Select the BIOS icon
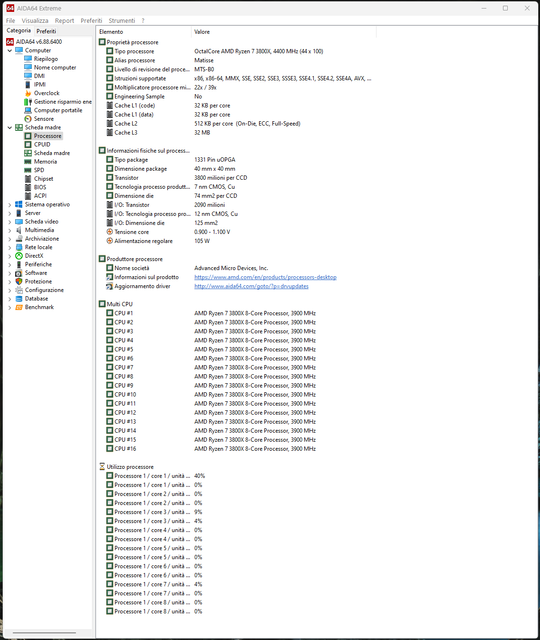The height and width of the screenshot is (640, 540). [28, 187]
